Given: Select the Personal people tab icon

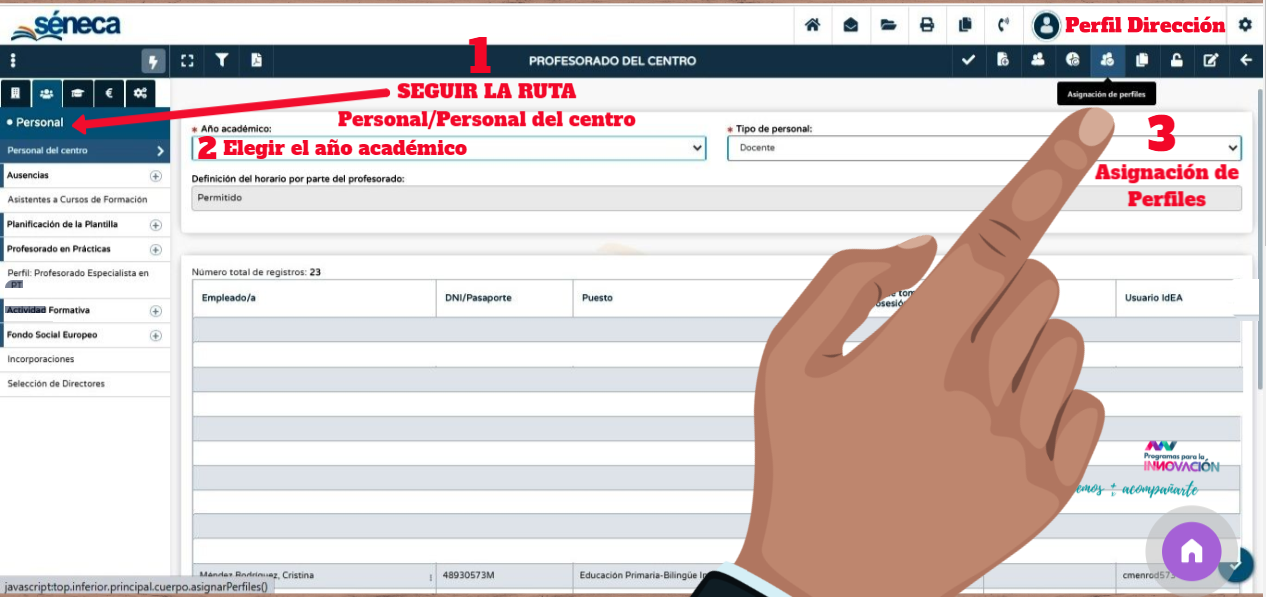Looking at the screenshot, I should [46, 93].
